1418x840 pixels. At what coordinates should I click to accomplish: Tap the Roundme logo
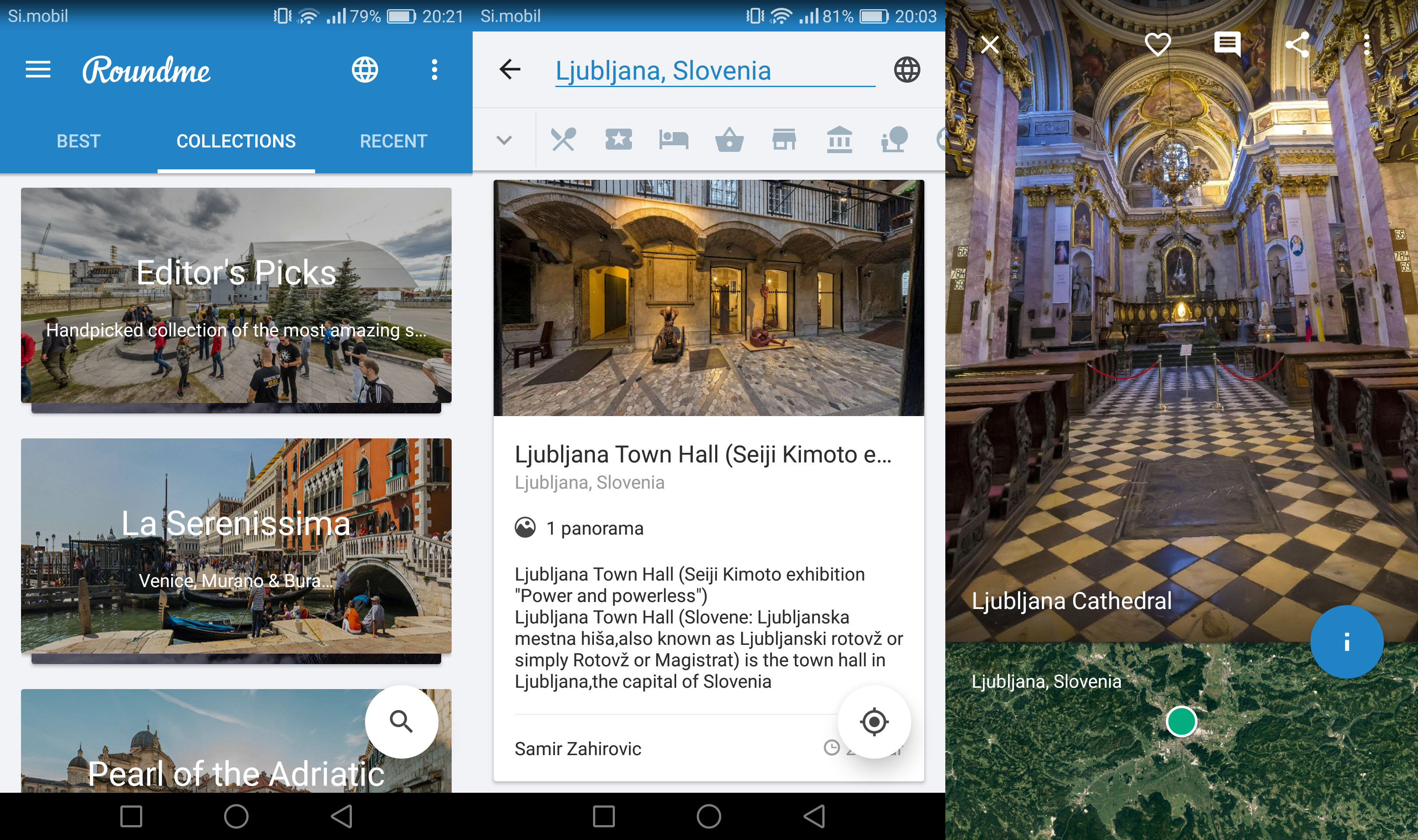[x=147, y=70]
